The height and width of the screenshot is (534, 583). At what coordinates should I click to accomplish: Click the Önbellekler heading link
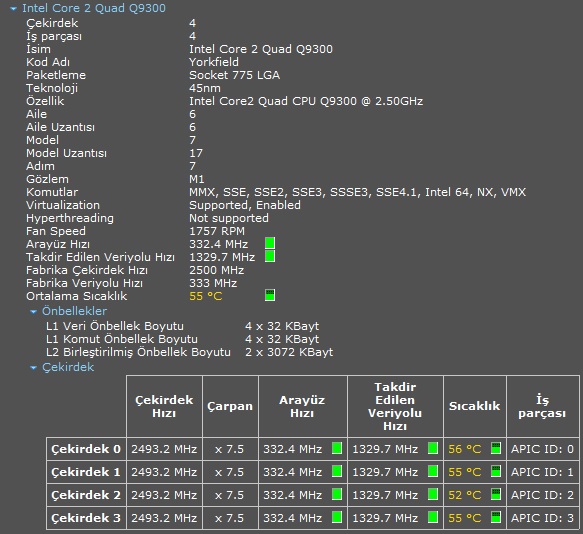click(x=74, y=311)
